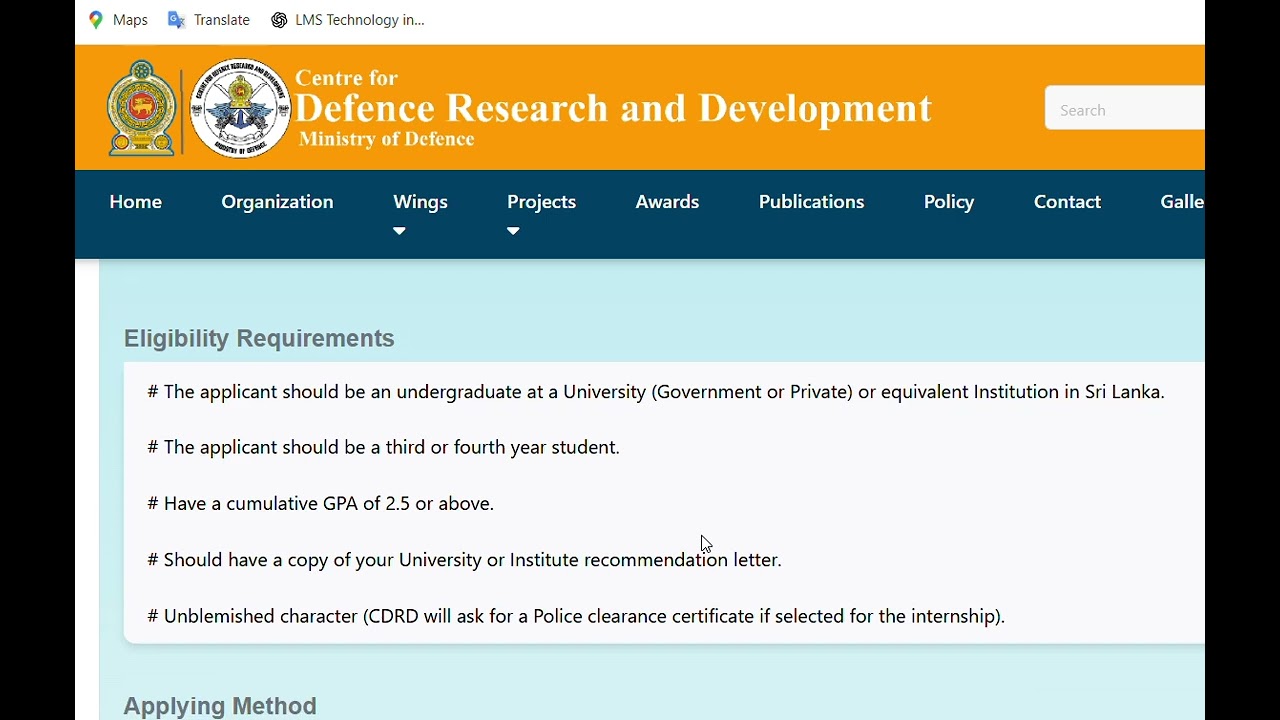The height and width of the screenshot is (720, 1280).
Task: Click the Sri Lanka national emblem logo
Action: click(x=142, y=108)
